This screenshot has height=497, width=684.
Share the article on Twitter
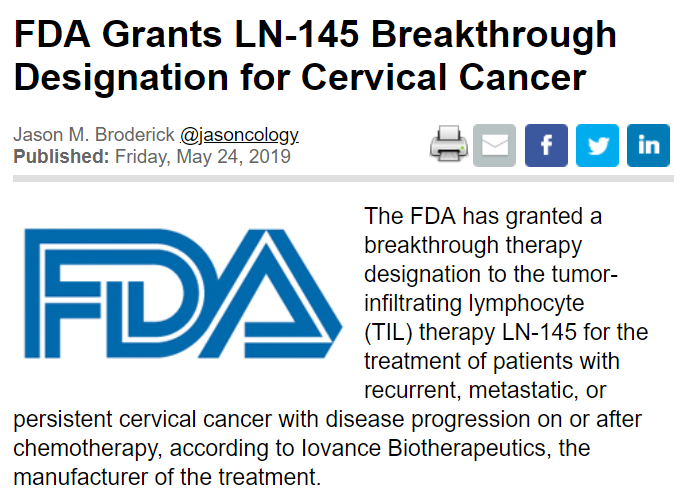[598, 146]
